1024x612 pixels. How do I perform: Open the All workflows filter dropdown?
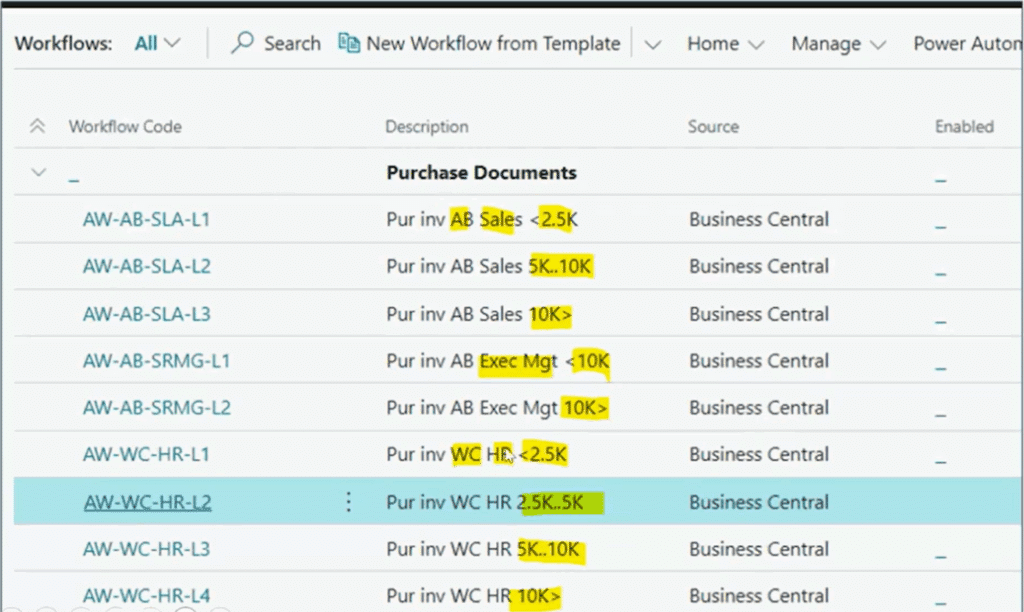(x=156, y=43)
